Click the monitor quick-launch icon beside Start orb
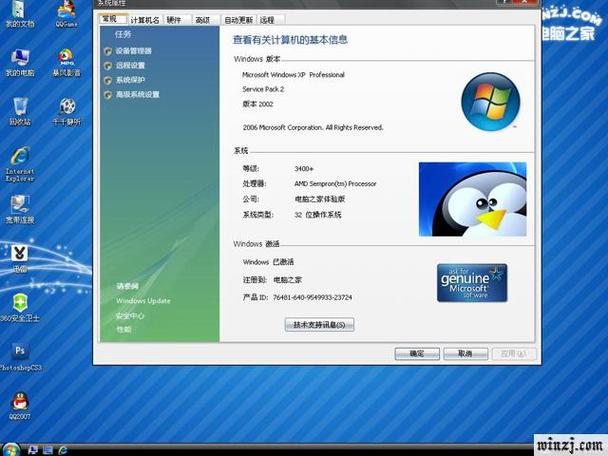 coord(33,450)
